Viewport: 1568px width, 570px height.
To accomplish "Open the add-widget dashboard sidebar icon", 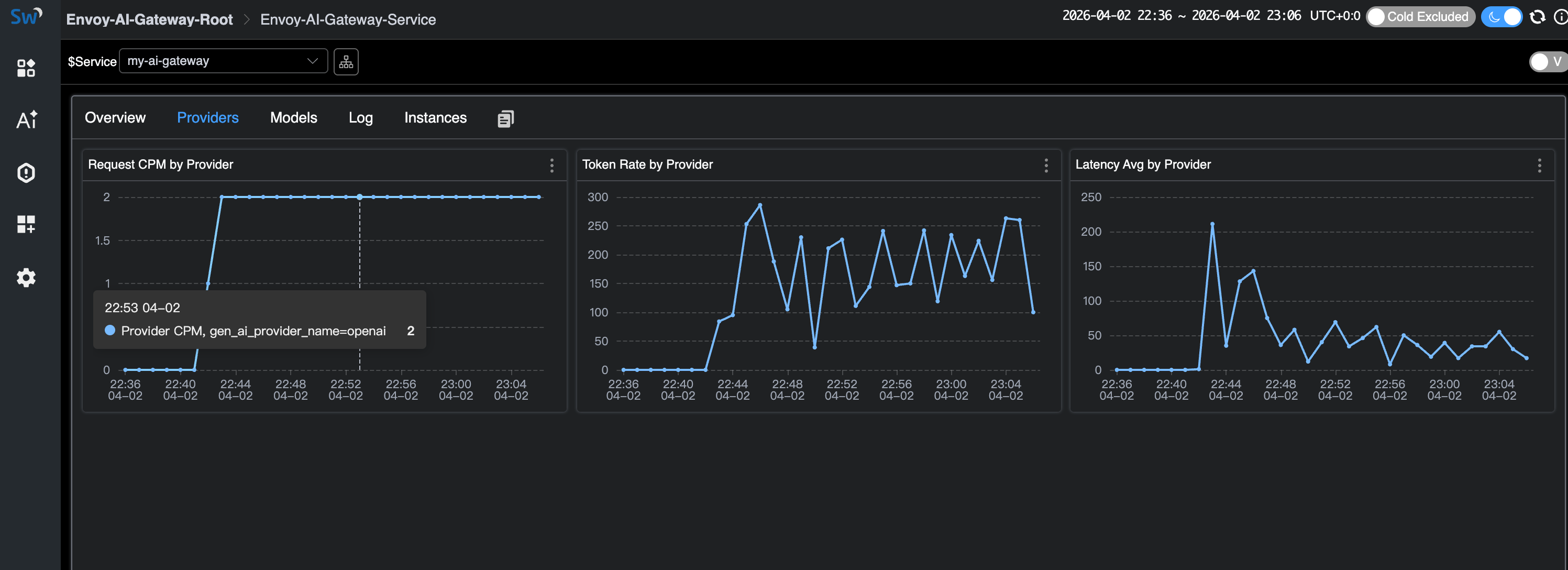I will 26,224.
